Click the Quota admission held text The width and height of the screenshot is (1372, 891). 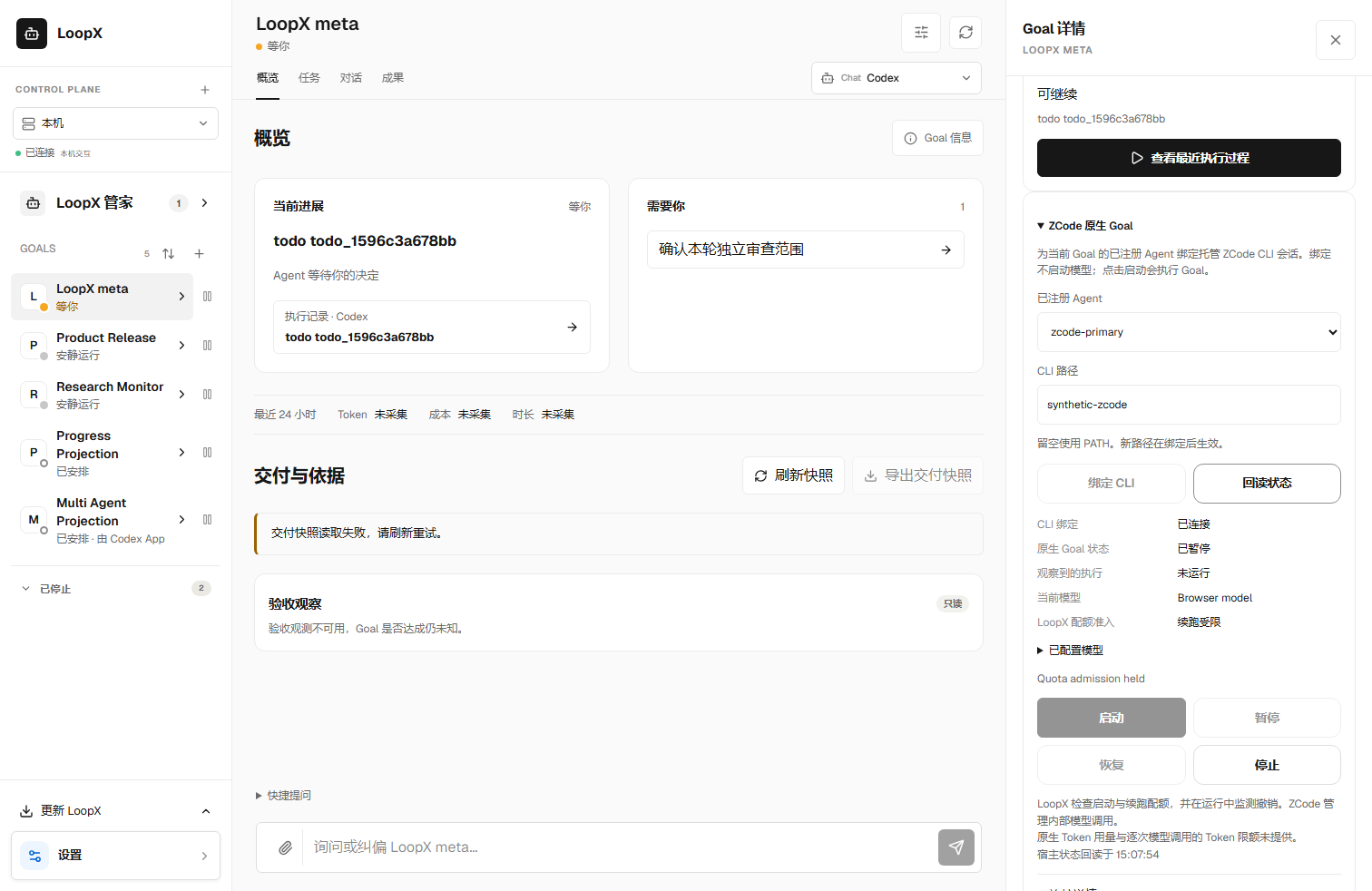coord(1091,679)
